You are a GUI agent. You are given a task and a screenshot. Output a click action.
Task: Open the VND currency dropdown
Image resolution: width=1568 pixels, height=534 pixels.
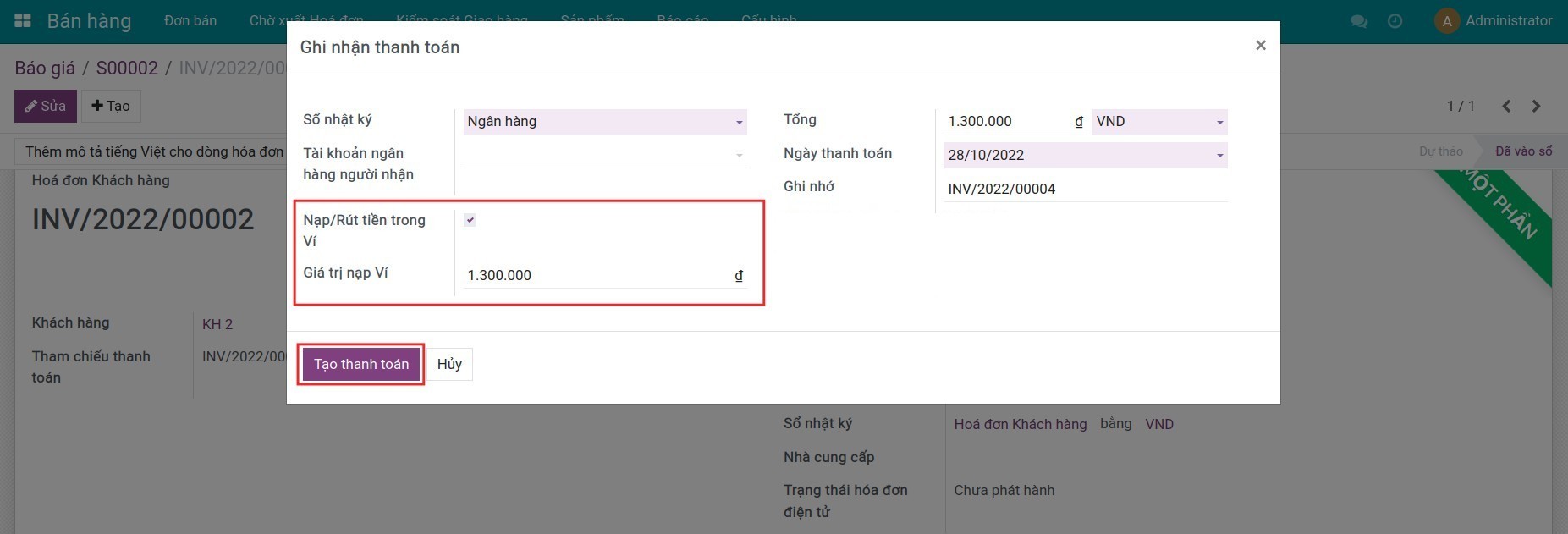point(1158,122)
